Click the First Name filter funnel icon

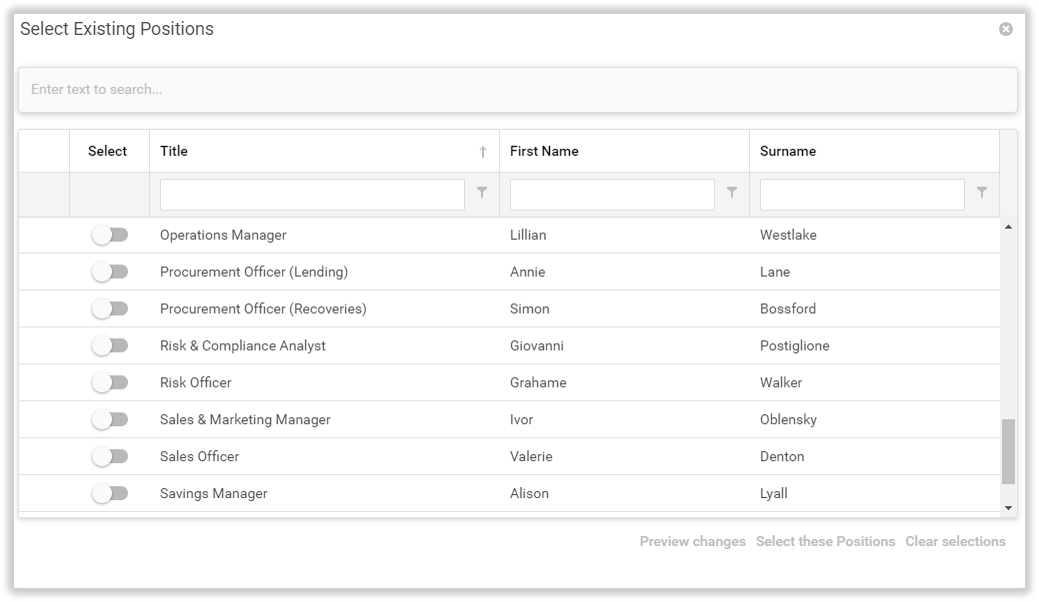732,193
